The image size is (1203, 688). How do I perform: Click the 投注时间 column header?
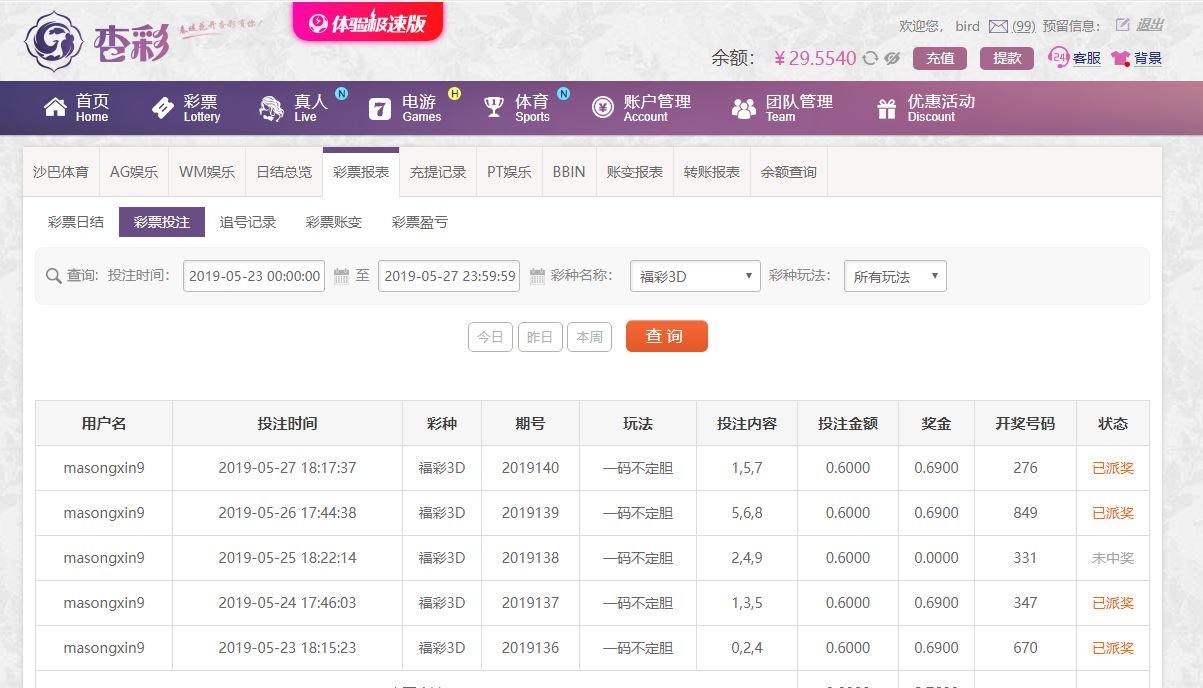pyautogui.click(x=287, y=423)
